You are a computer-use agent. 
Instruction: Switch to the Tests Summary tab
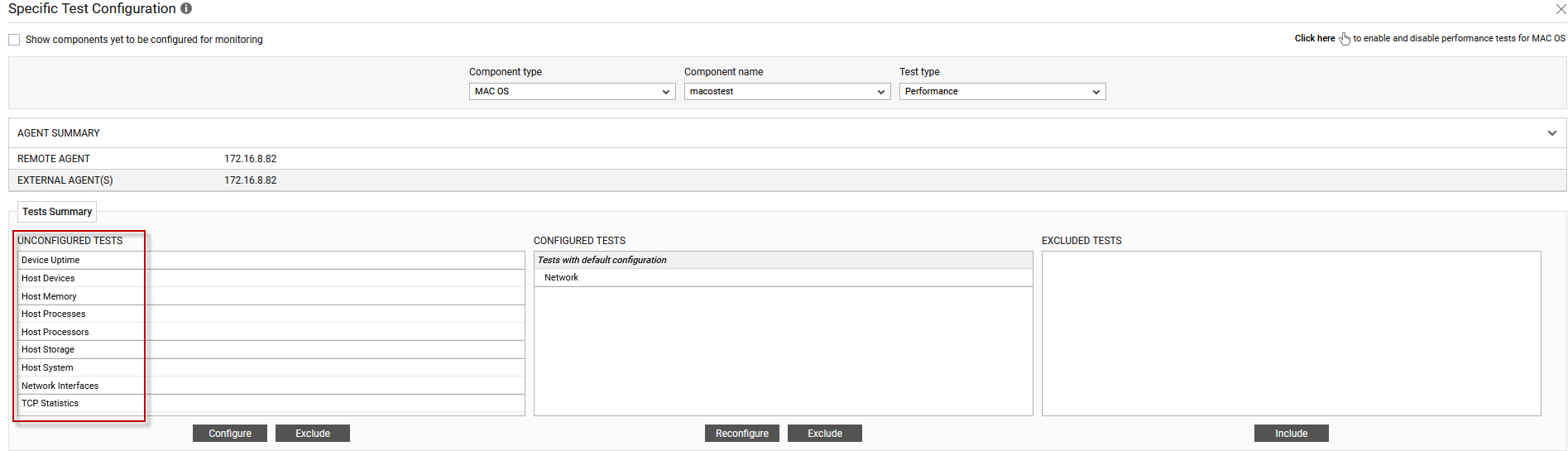click(x=57, y=212)
